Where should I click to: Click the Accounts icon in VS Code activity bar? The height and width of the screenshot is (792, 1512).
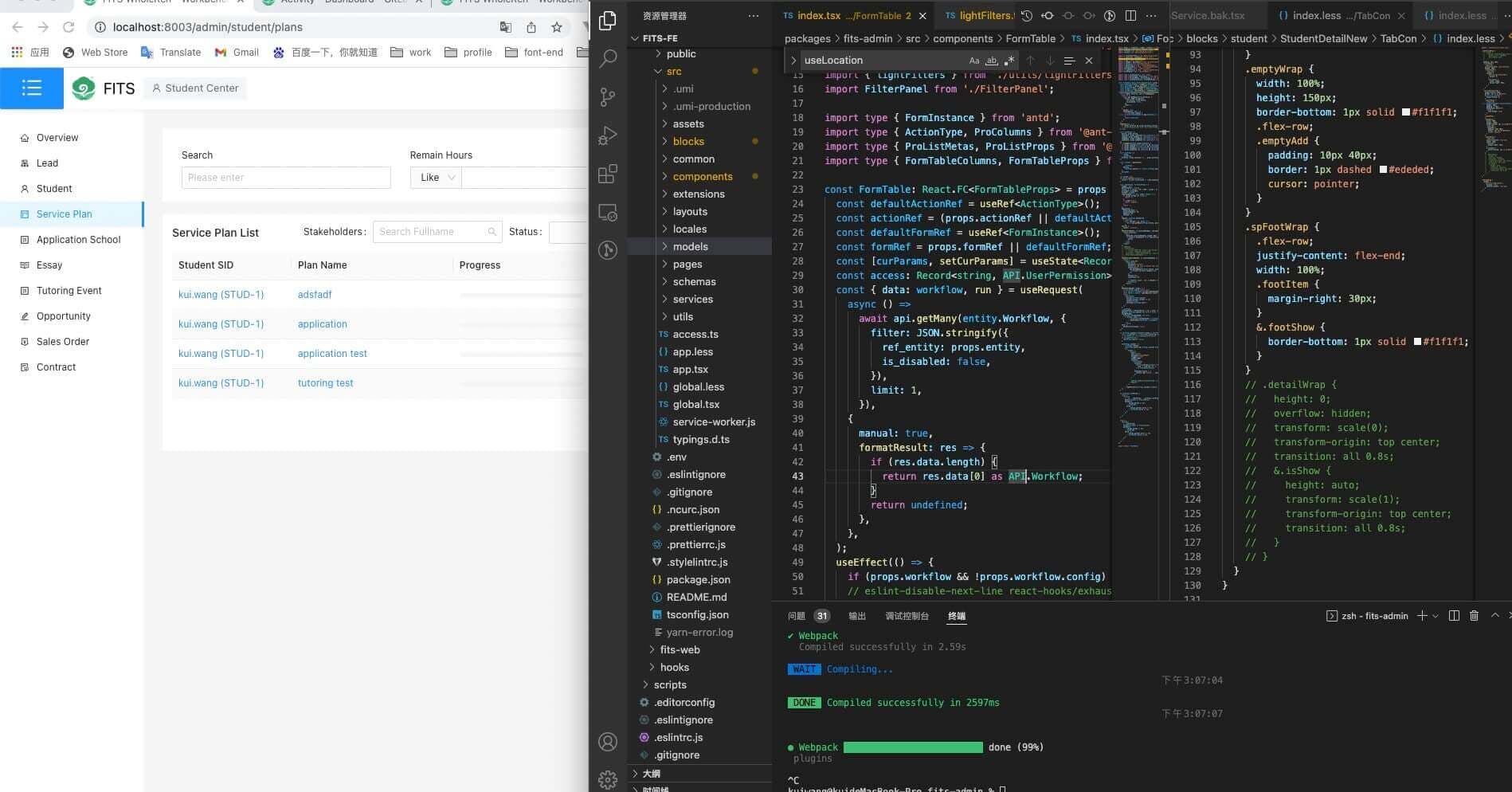point(608,742)
